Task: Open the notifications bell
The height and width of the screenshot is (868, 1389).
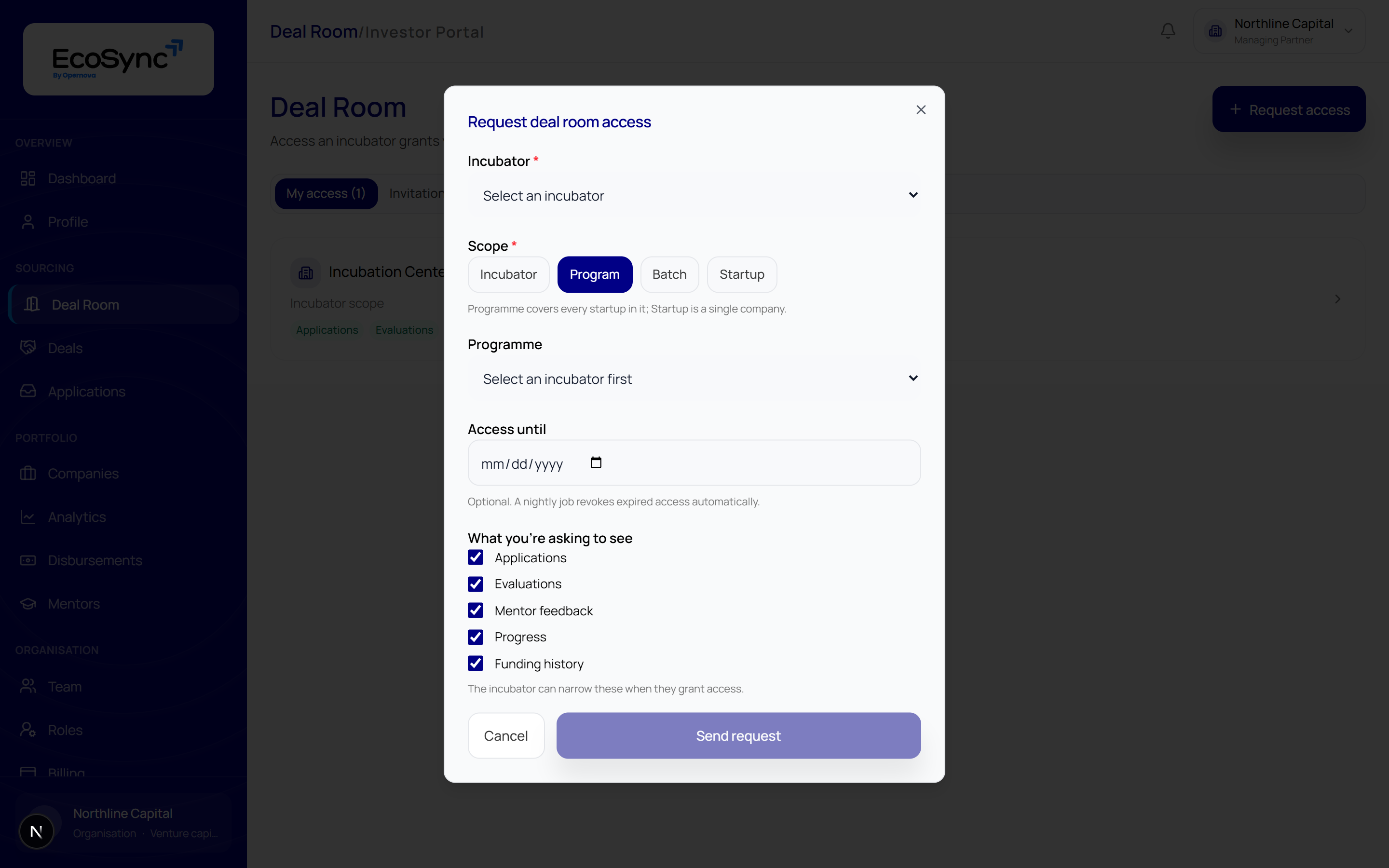Action: click(x=1168, y=30)
